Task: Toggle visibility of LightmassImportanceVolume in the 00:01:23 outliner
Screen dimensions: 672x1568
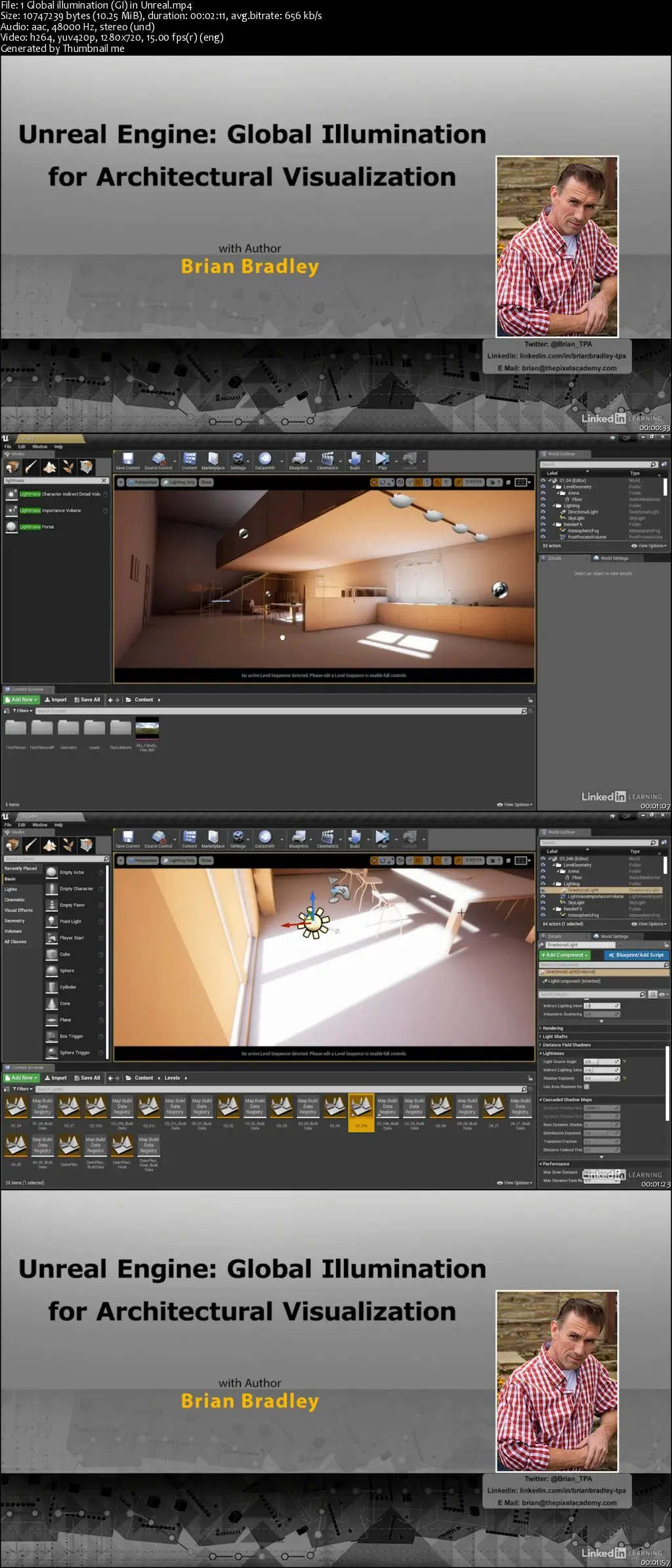Action: click(543, 896)
